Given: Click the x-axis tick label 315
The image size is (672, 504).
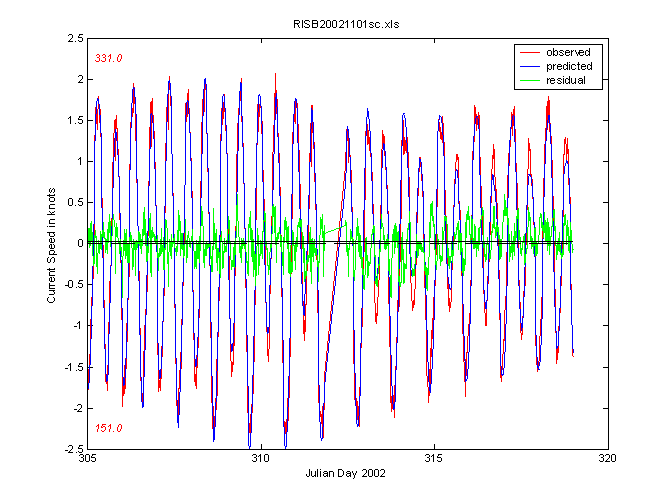Looking at the screenshot, I should pyautogui.click(x=434, y=458).
